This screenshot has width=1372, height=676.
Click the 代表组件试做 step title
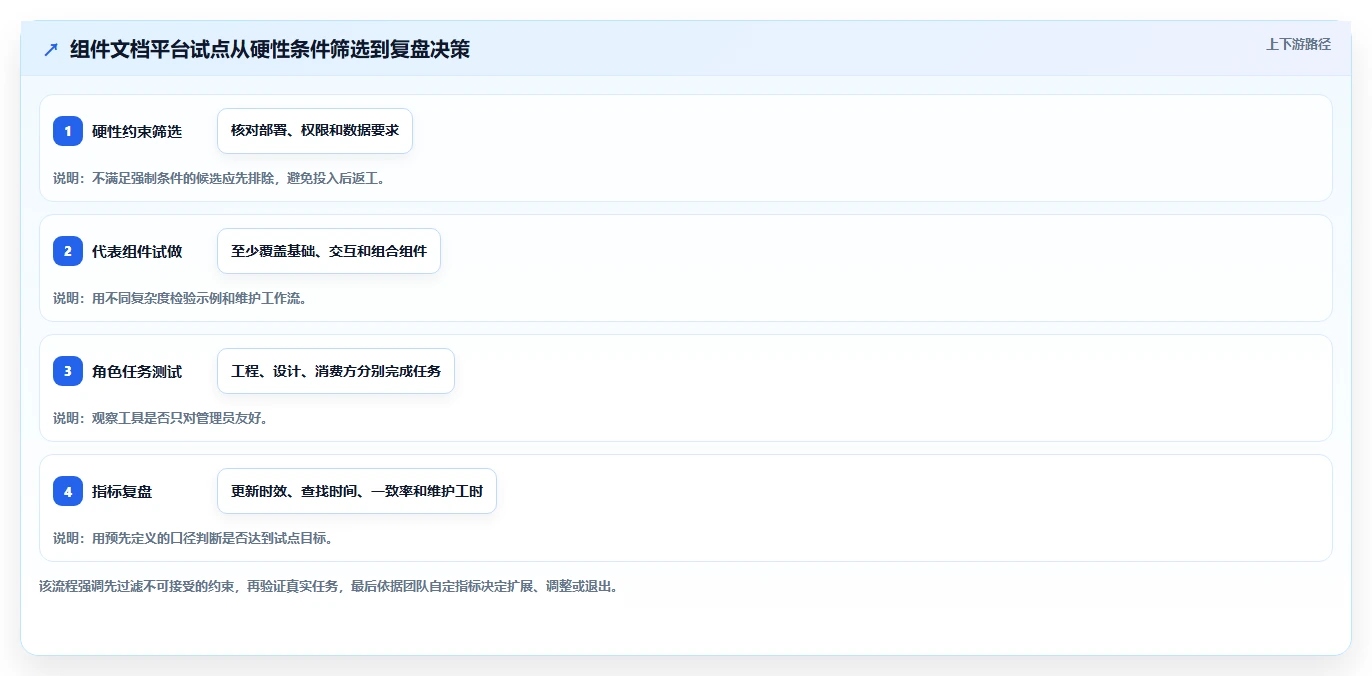pyautogui.click(x=137, y=251)
